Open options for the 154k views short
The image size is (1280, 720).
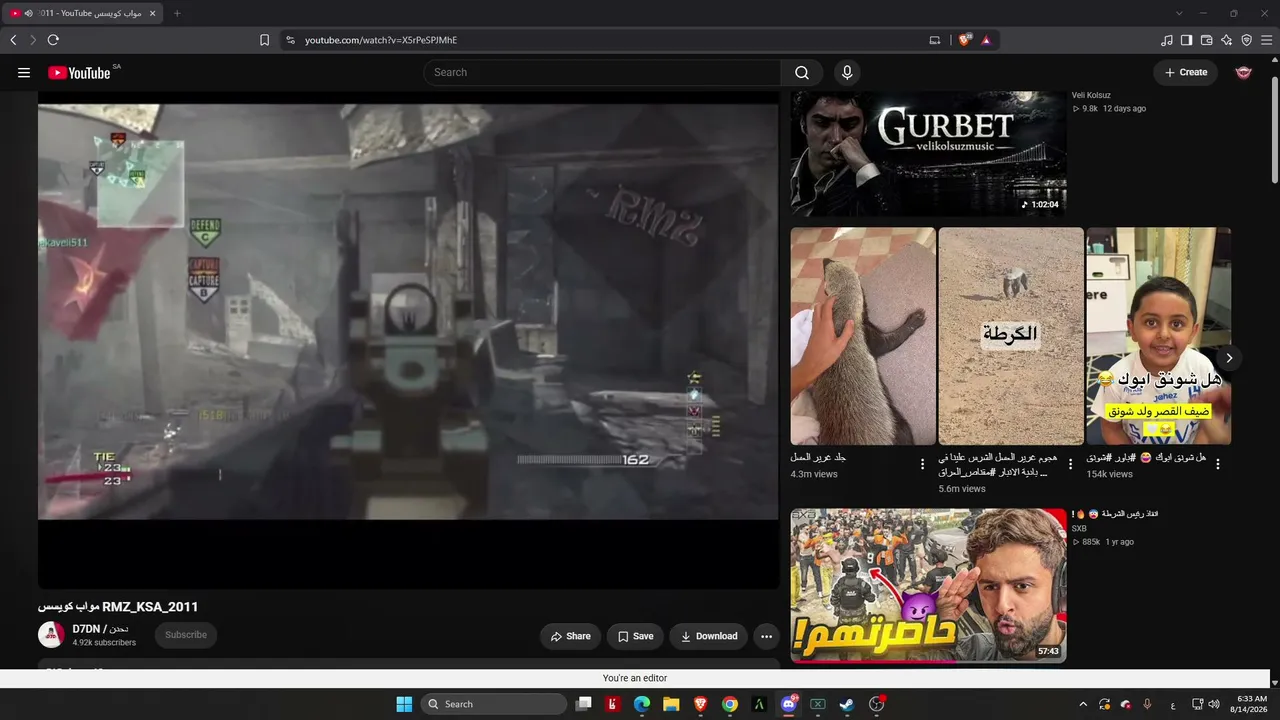(1218, 464)
